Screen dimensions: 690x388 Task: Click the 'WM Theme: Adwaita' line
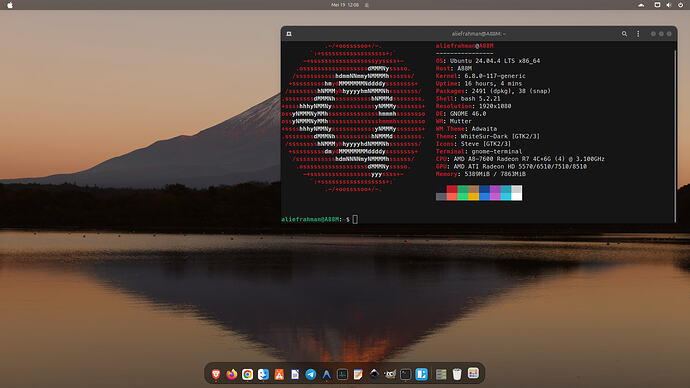[466, 129]
